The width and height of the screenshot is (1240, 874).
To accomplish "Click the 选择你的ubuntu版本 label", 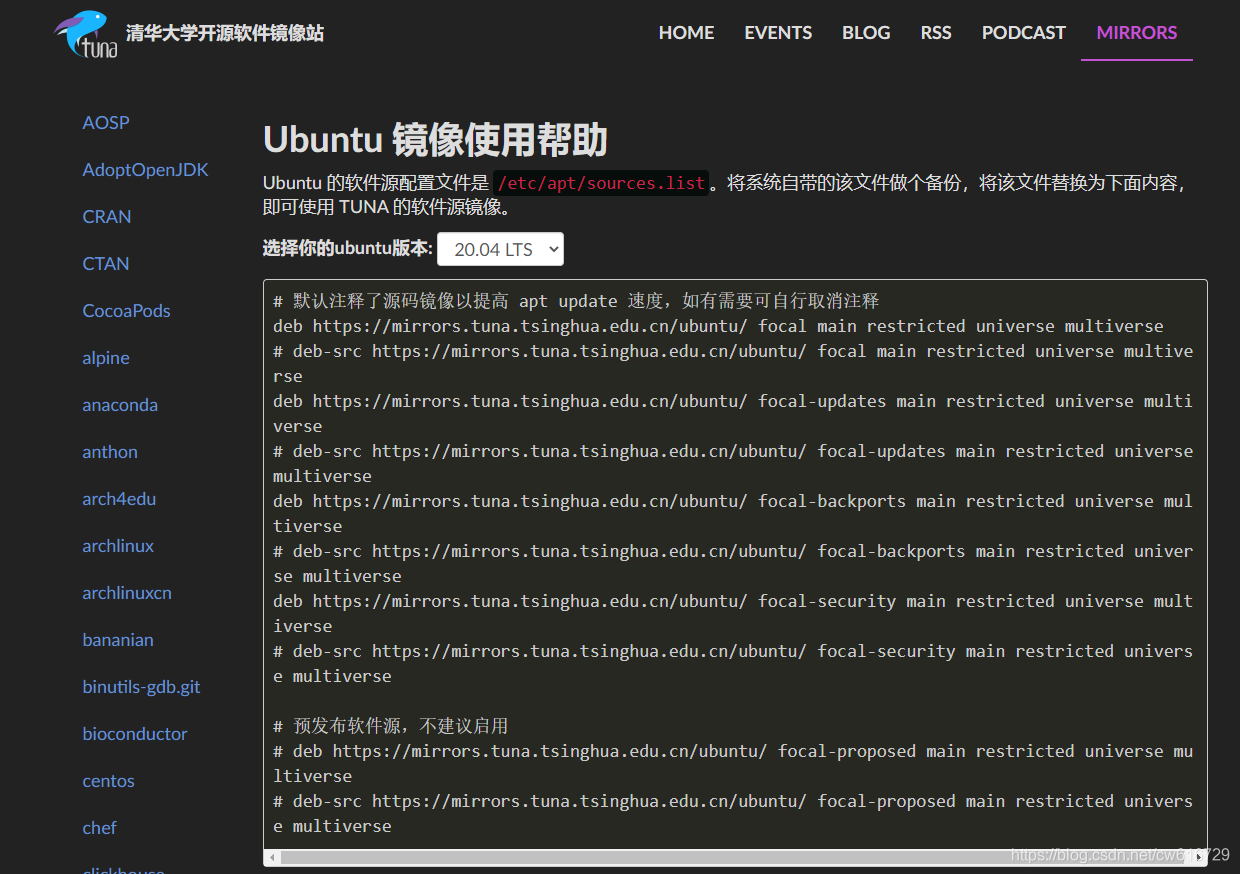I will click(x=347, y=248).
